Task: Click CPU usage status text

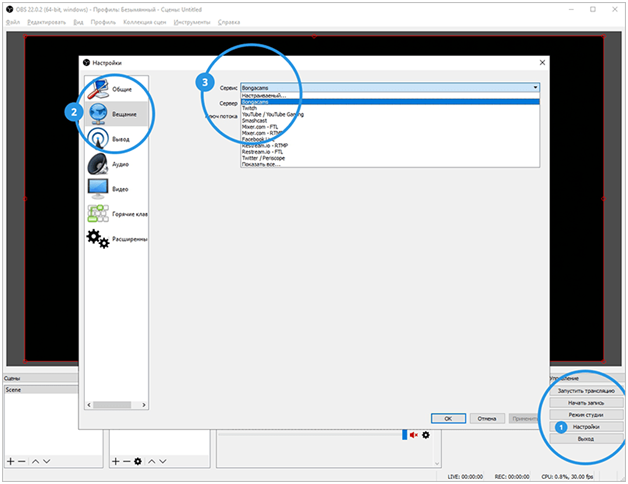Action: pyautogui.click(x=567, y=476)
